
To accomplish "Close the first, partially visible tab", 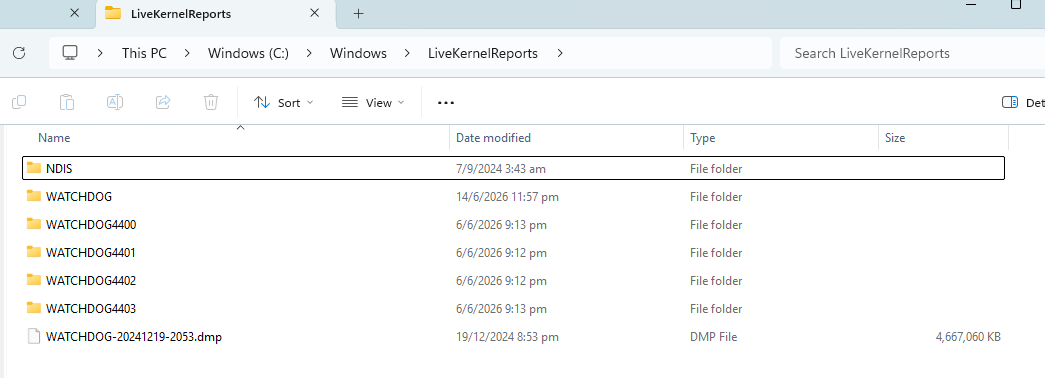I will [x=75, y=13].
